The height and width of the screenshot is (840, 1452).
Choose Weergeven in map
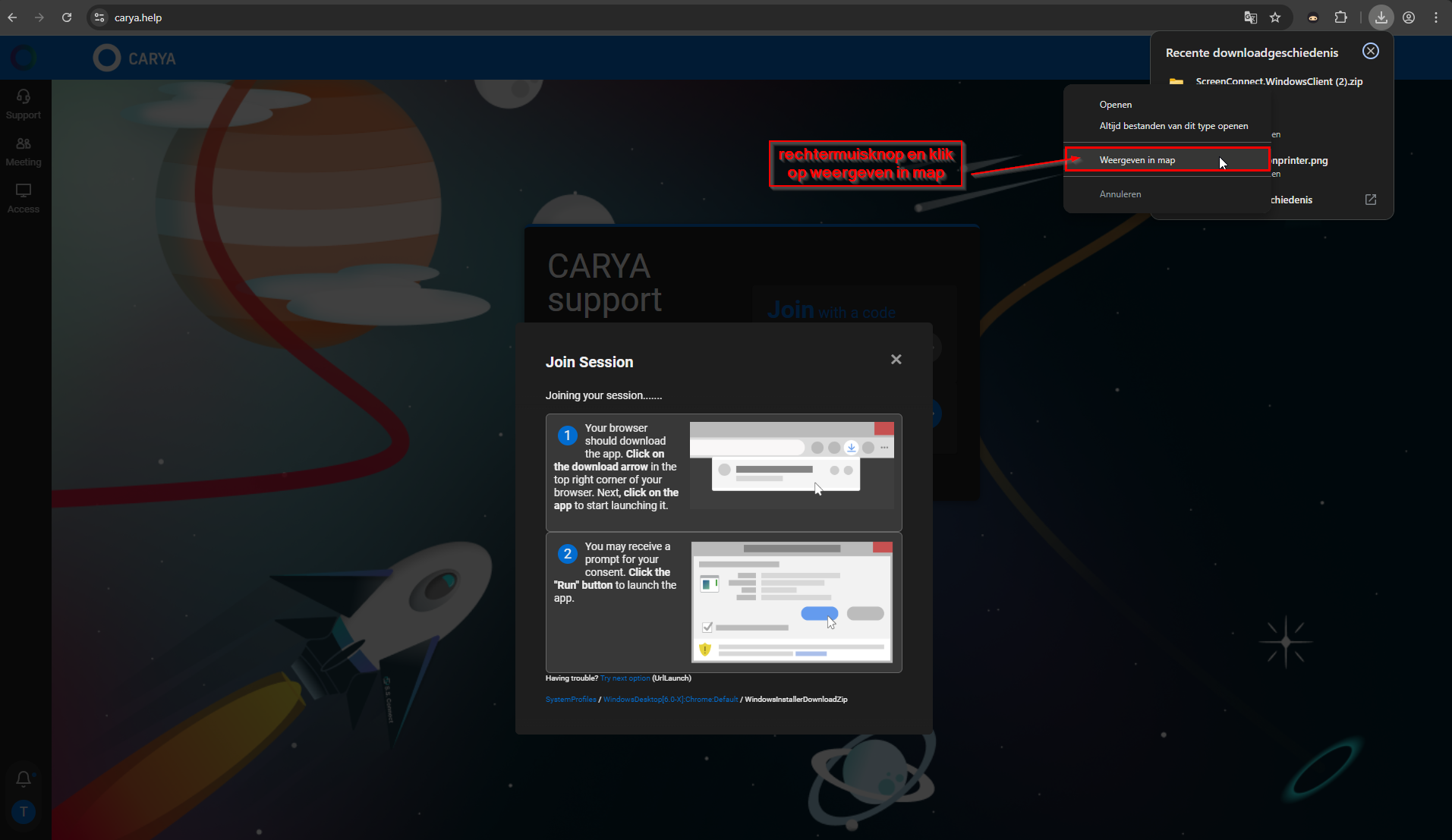[x=1167, y=160]
